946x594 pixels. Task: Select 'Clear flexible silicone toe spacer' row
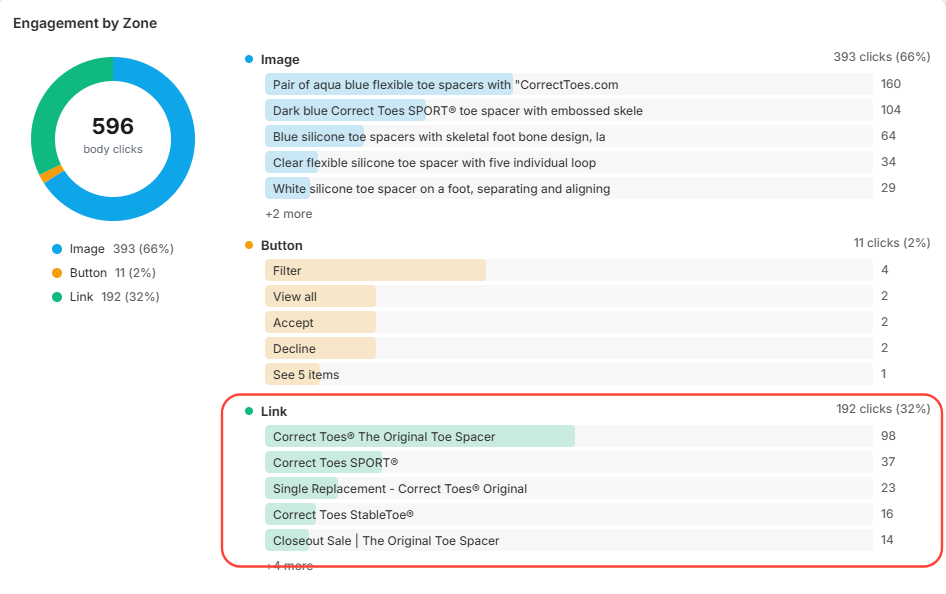click(568, 162)
